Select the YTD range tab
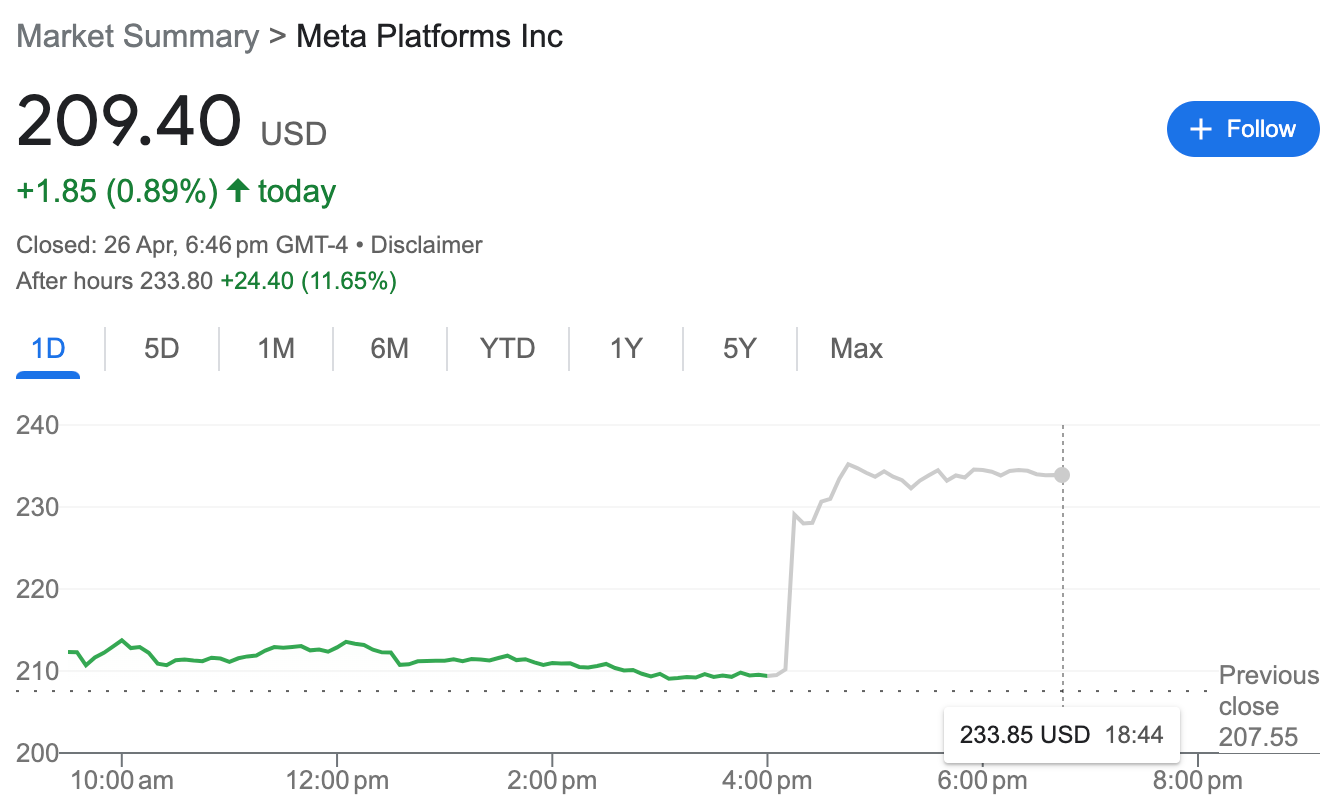The image size is (1344, 804). (507, 349)
